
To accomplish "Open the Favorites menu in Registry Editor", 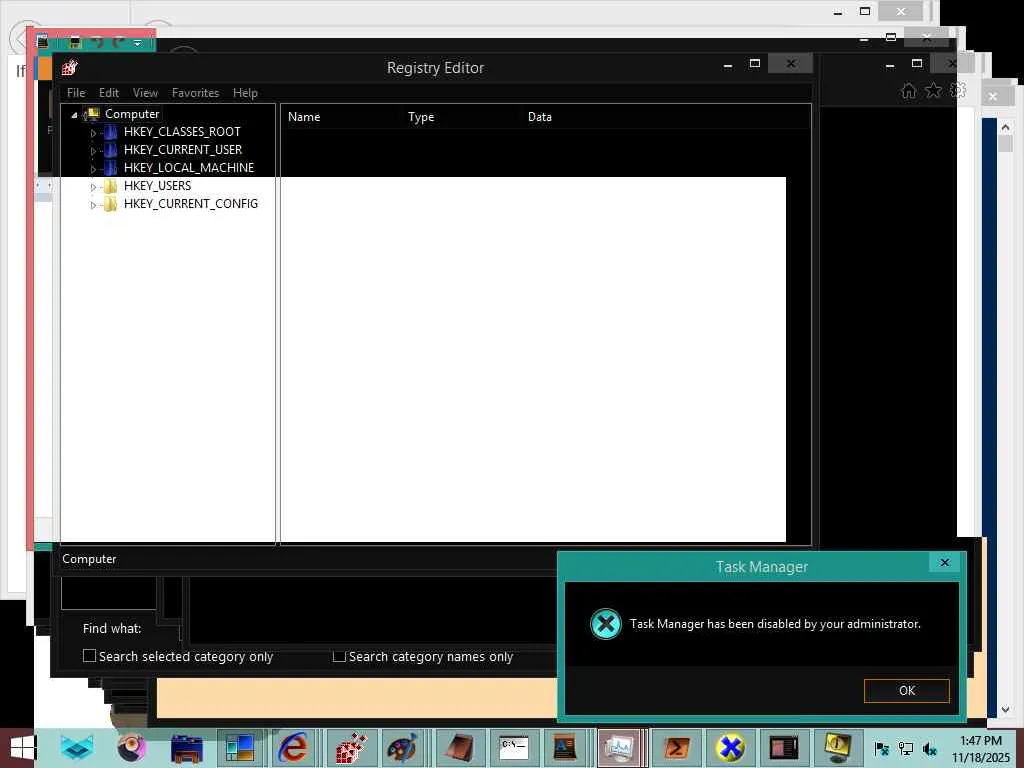I will pyautogui.click(x=195, y=93).
